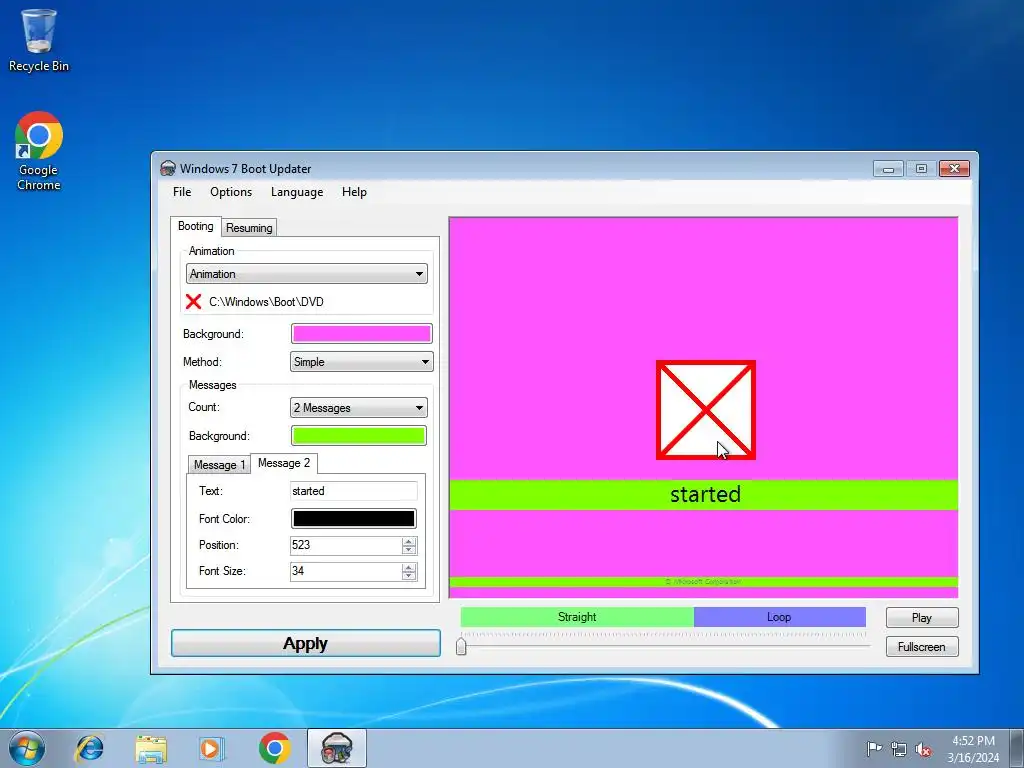Open Google Chrome desktop shortcut
This screenshot has width=1024, height=768.
point(39,151)
